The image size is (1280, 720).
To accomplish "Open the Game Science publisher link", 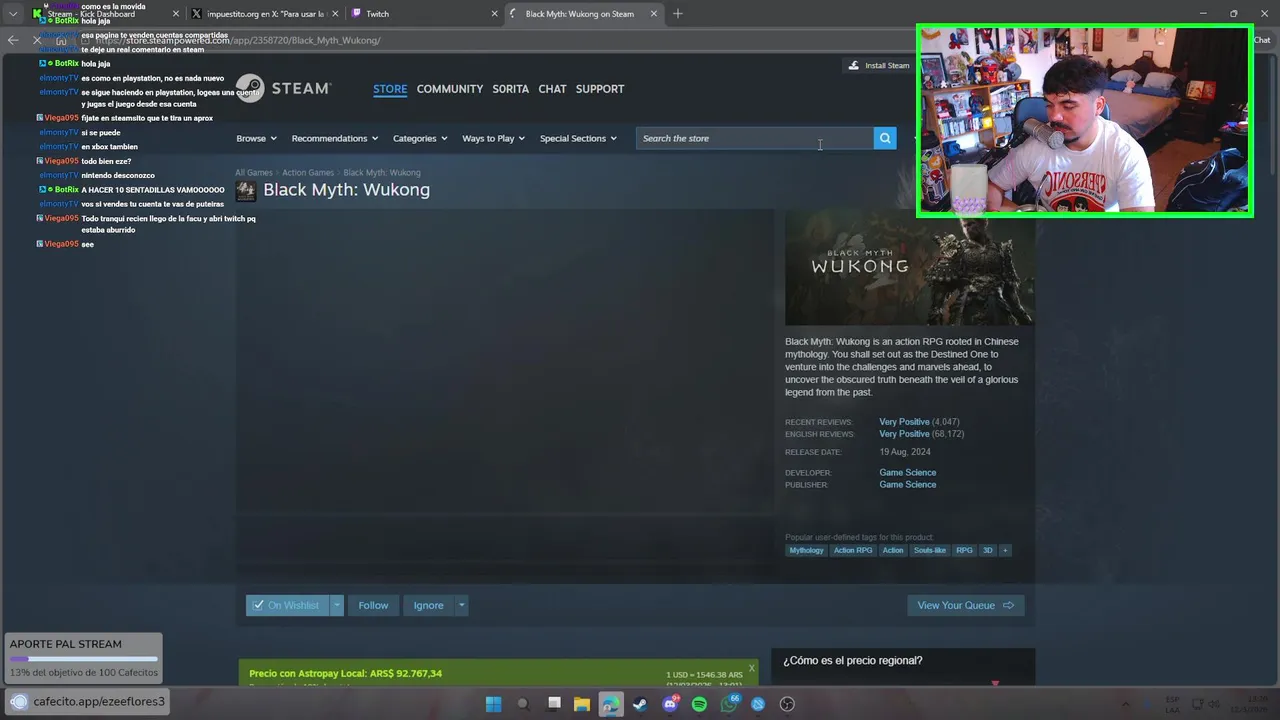I will [x=908, y=484].
